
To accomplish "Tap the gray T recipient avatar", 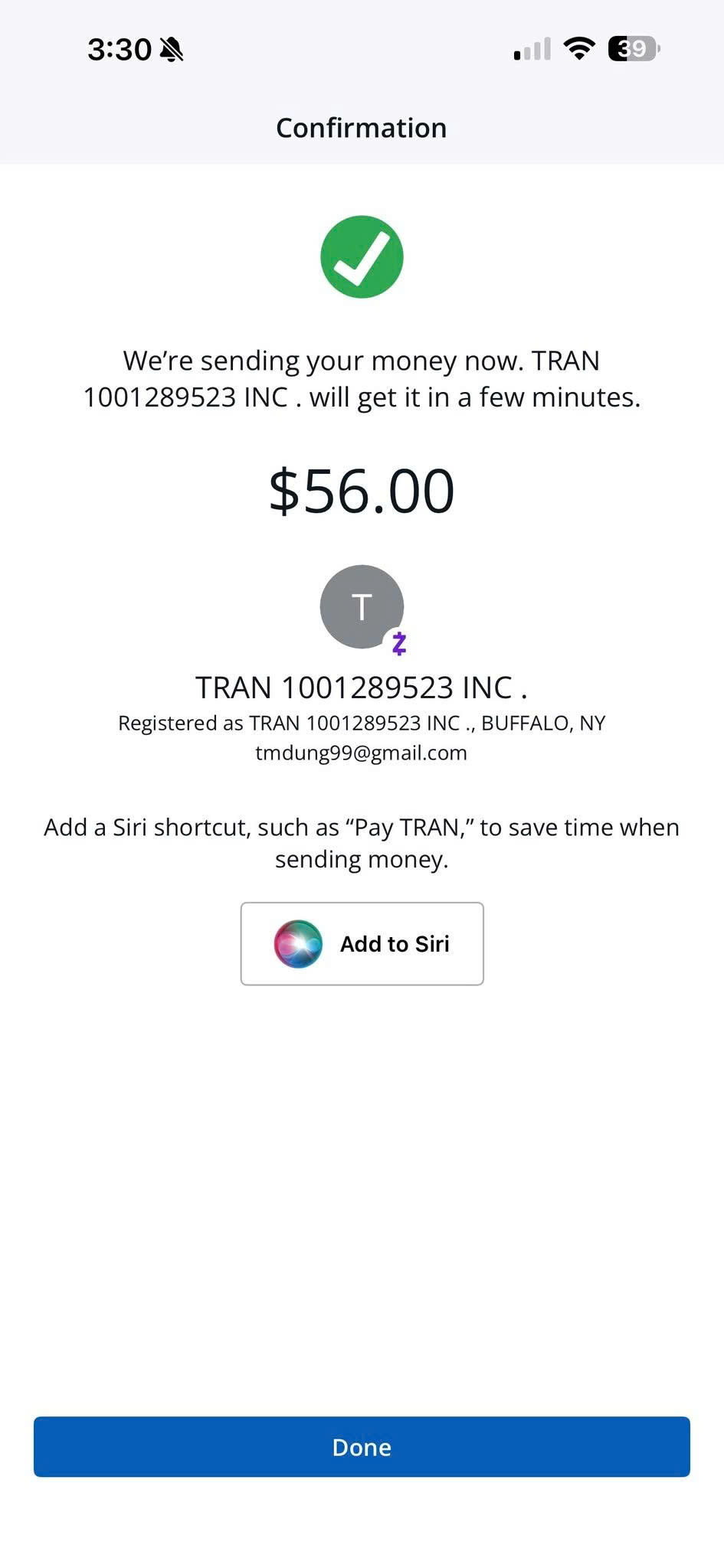I will pos(362,607).
